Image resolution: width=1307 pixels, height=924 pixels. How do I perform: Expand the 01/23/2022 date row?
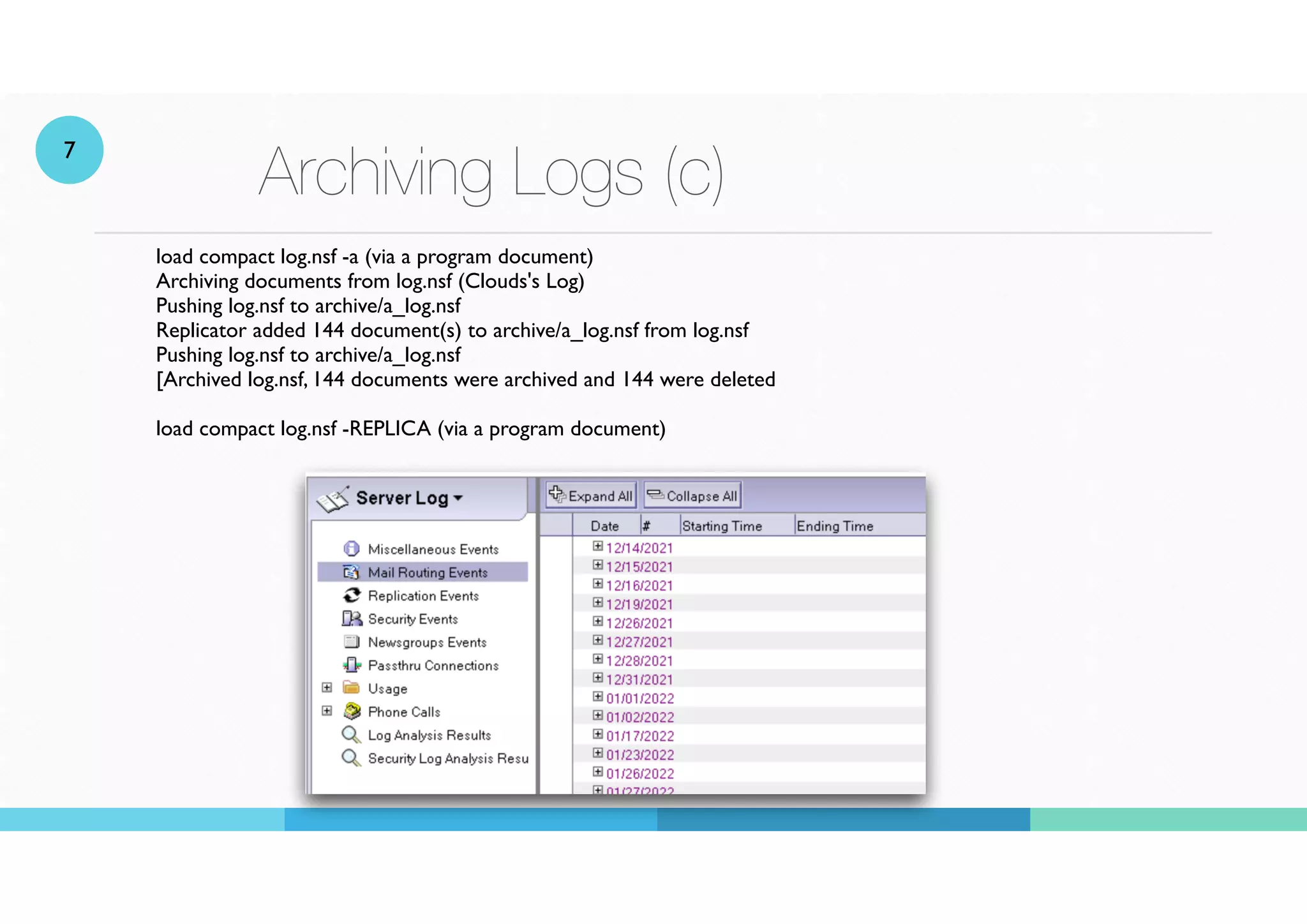[x=598, y=753]
